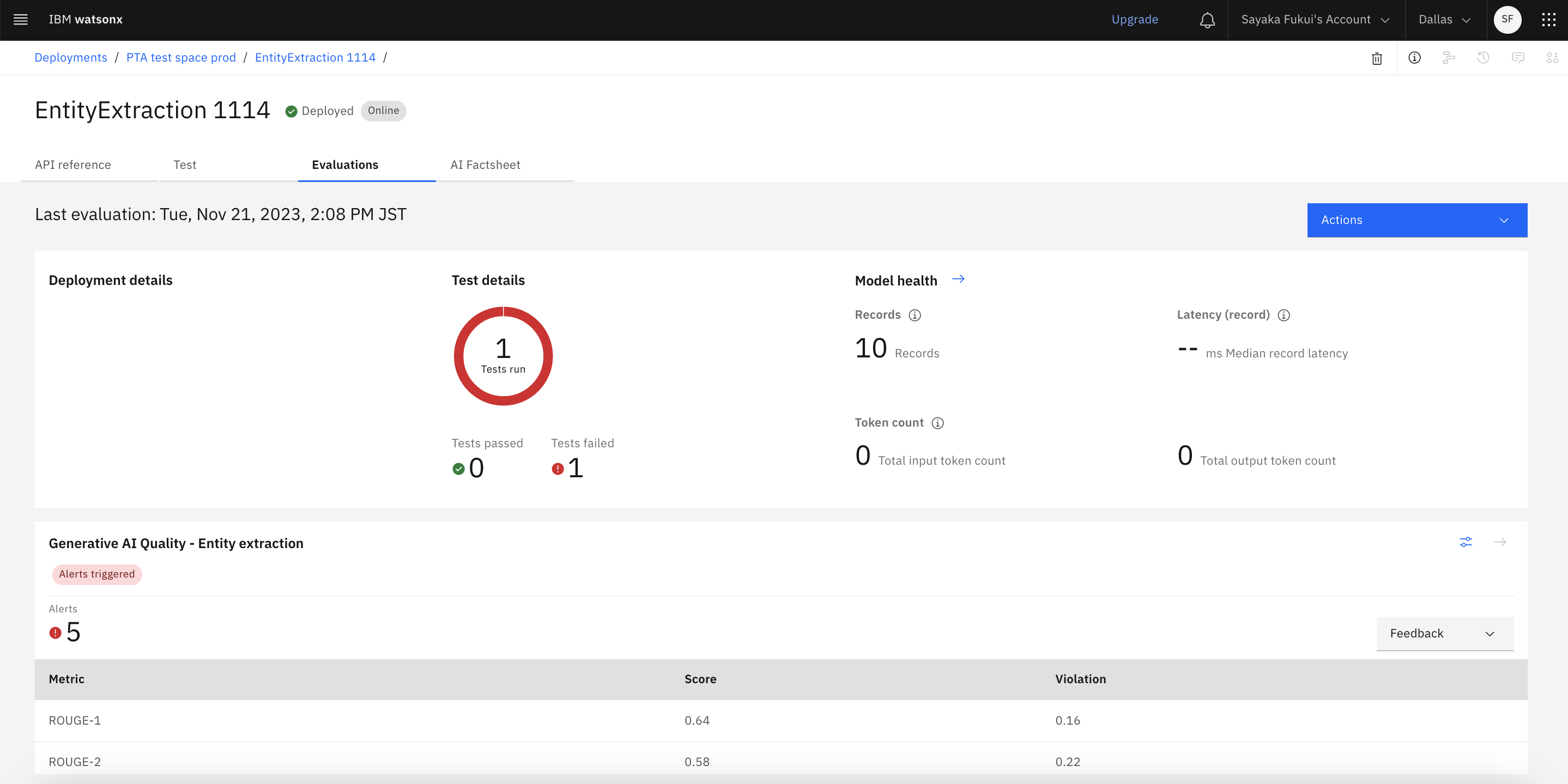Click the Upgrade button in navbar
1568x784 pixels.
[1135, 19]
